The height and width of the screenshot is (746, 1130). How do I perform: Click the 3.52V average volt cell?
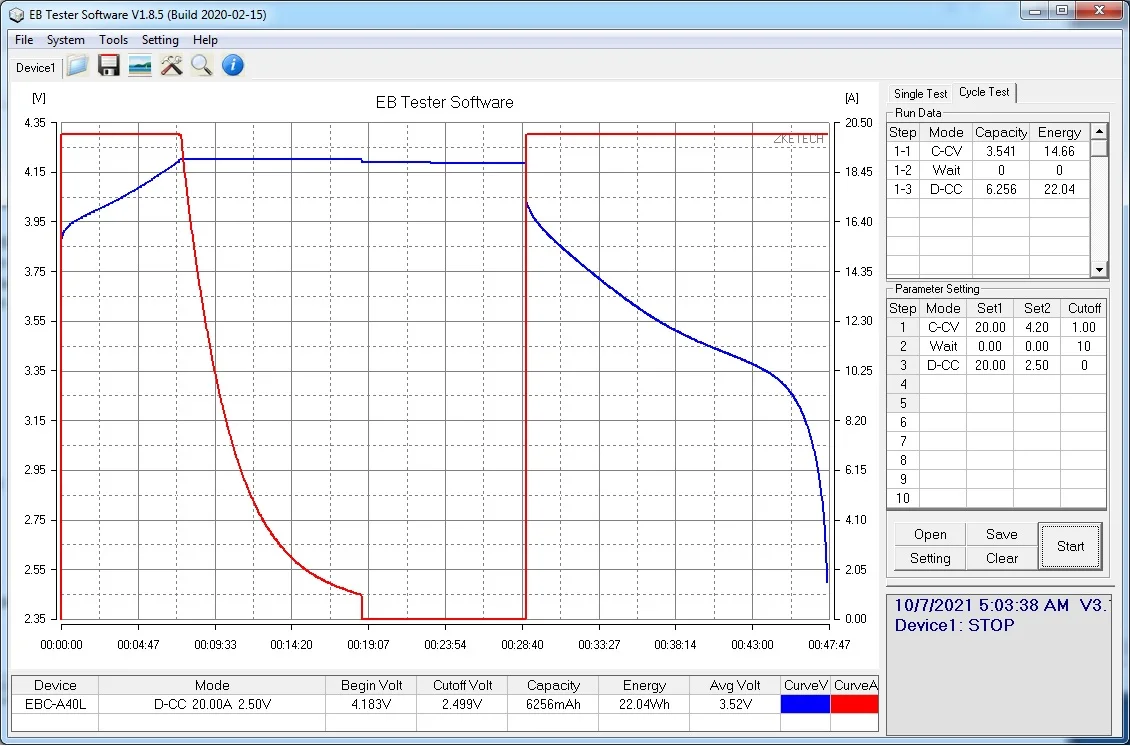(734, 704)
